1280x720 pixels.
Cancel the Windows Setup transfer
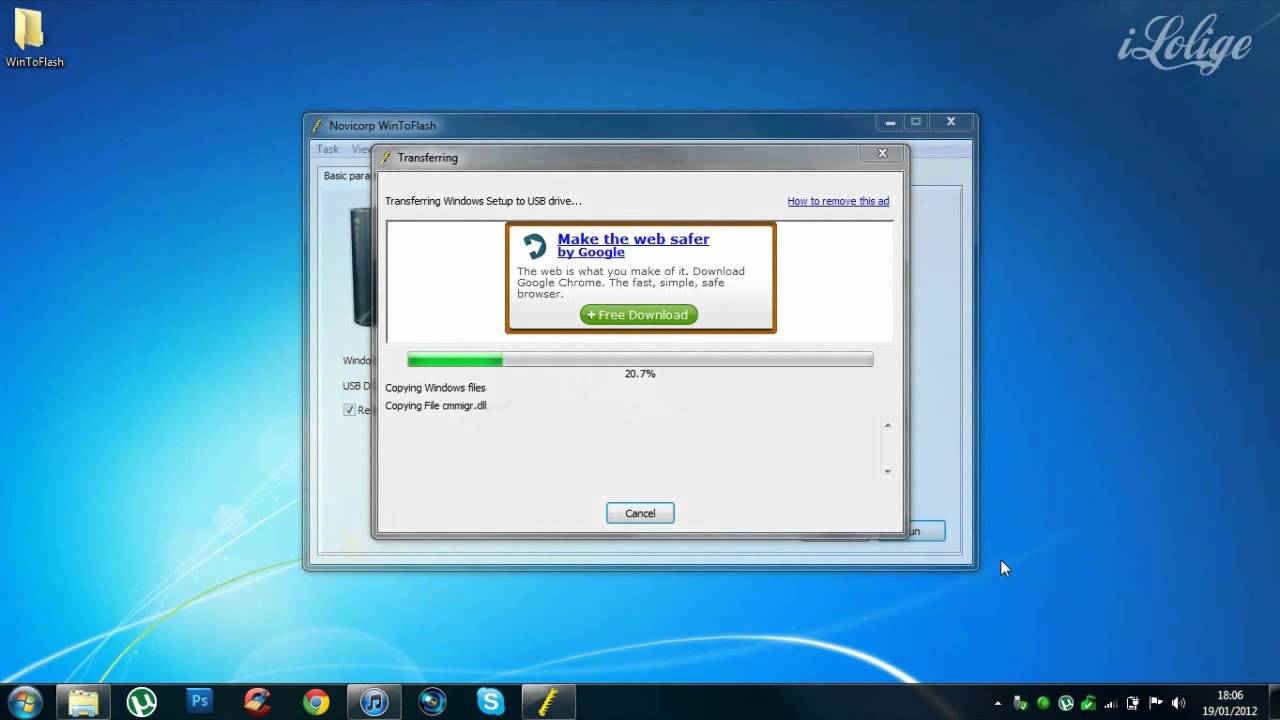pyautogui.click(x=640, y=513)
